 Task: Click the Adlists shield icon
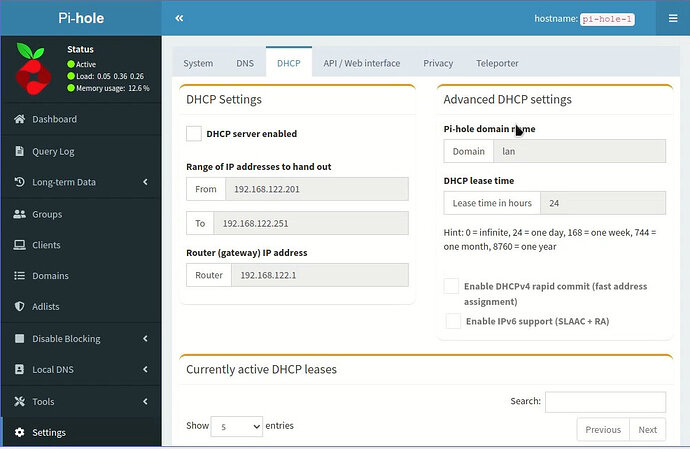point(20,307)
